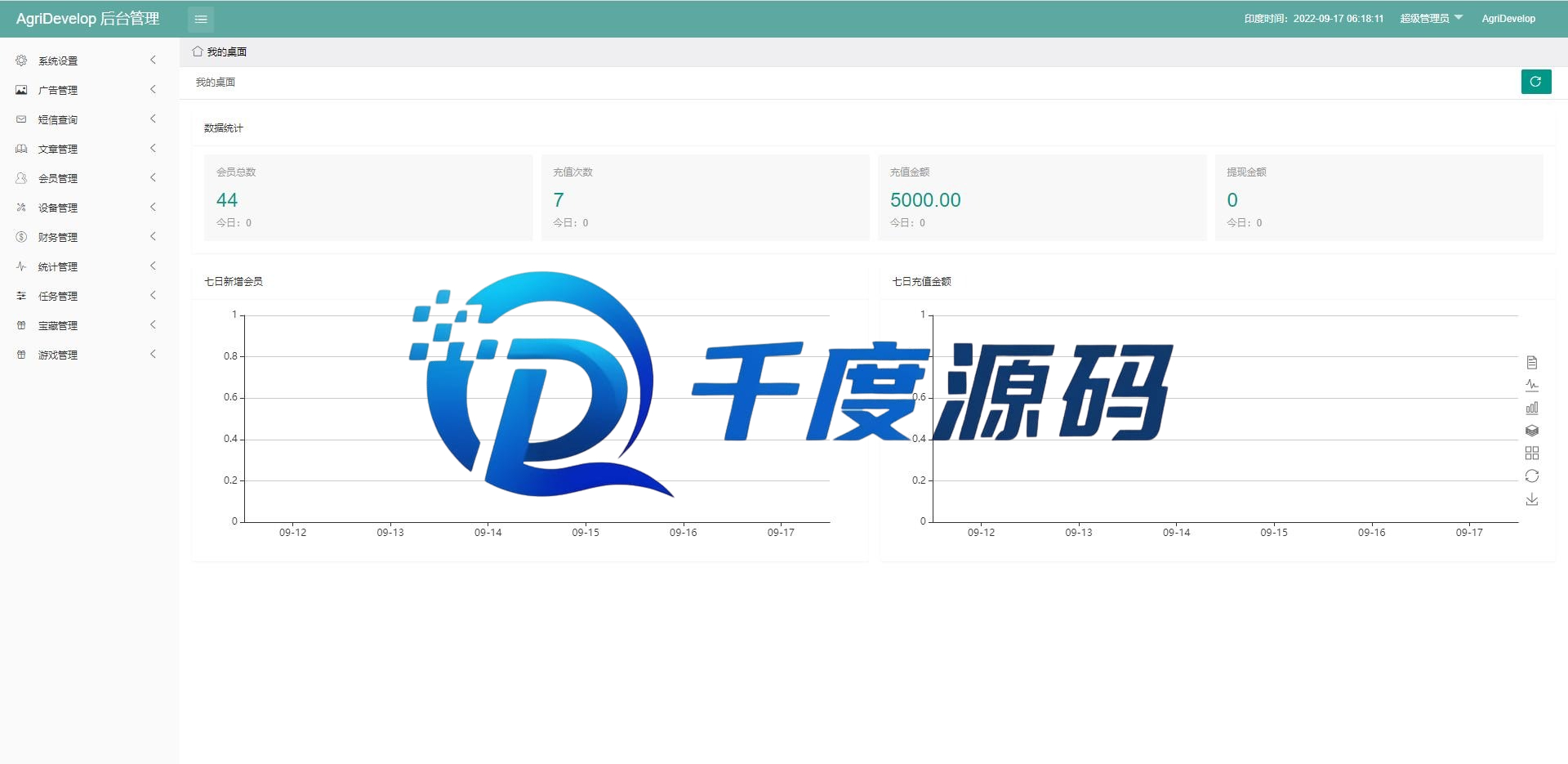Click the 统计管理 pulse icon
The width and height of the screenshot is (1568, 764).
(x=21, y=266)
